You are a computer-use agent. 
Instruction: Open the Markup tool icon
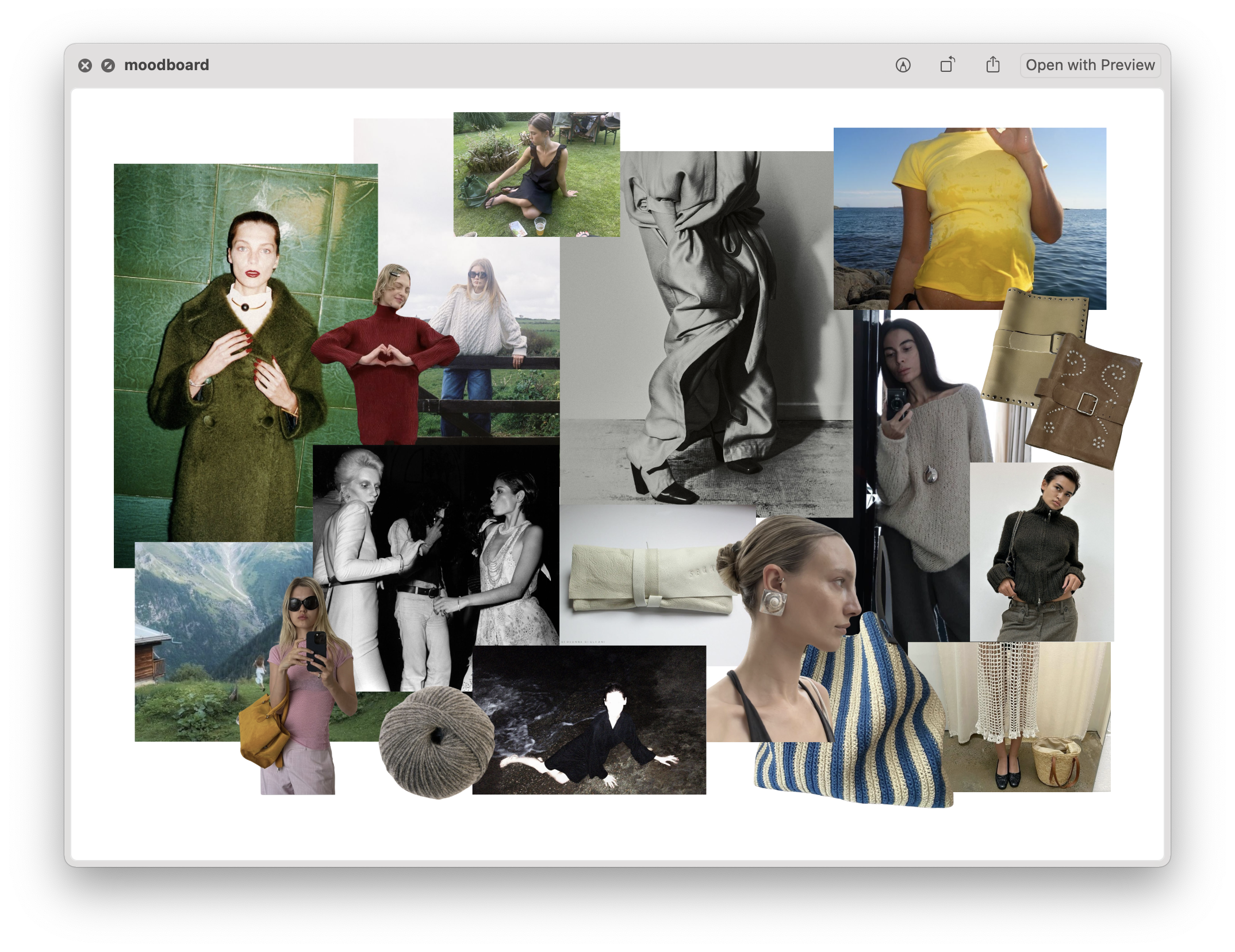[x=903, y=66]
